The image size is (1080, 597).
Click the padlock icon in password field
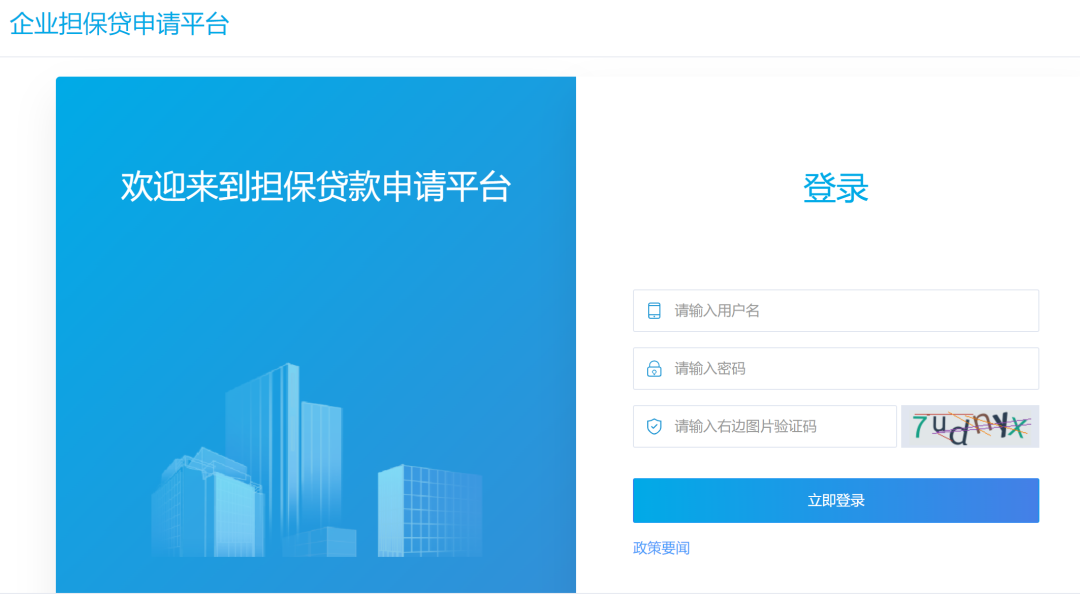click(654, 369)
